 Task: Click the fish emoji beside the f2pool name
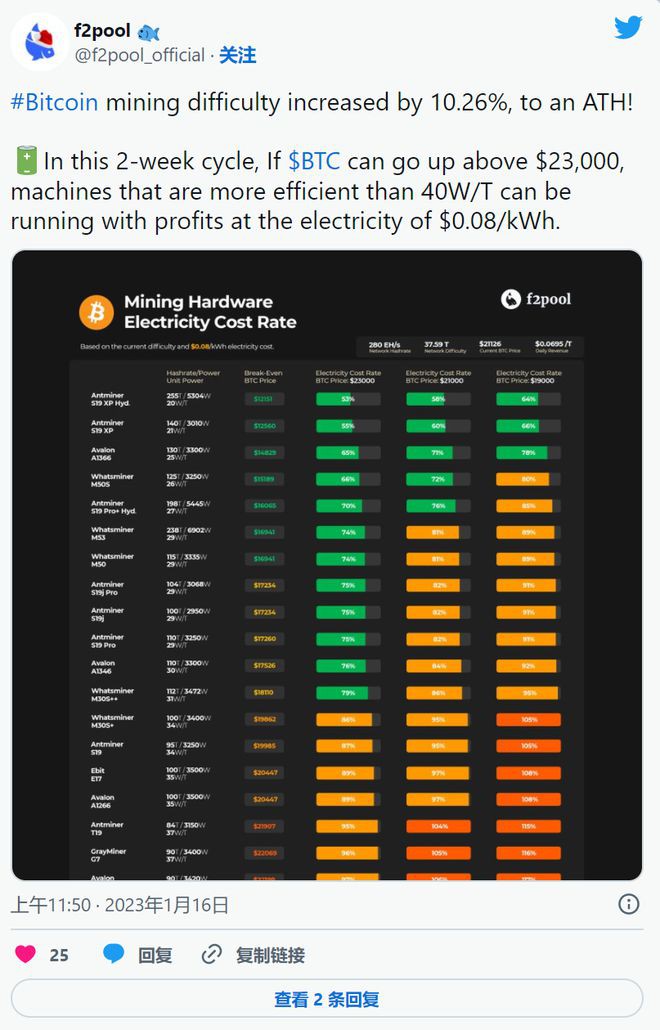point(149,32)
